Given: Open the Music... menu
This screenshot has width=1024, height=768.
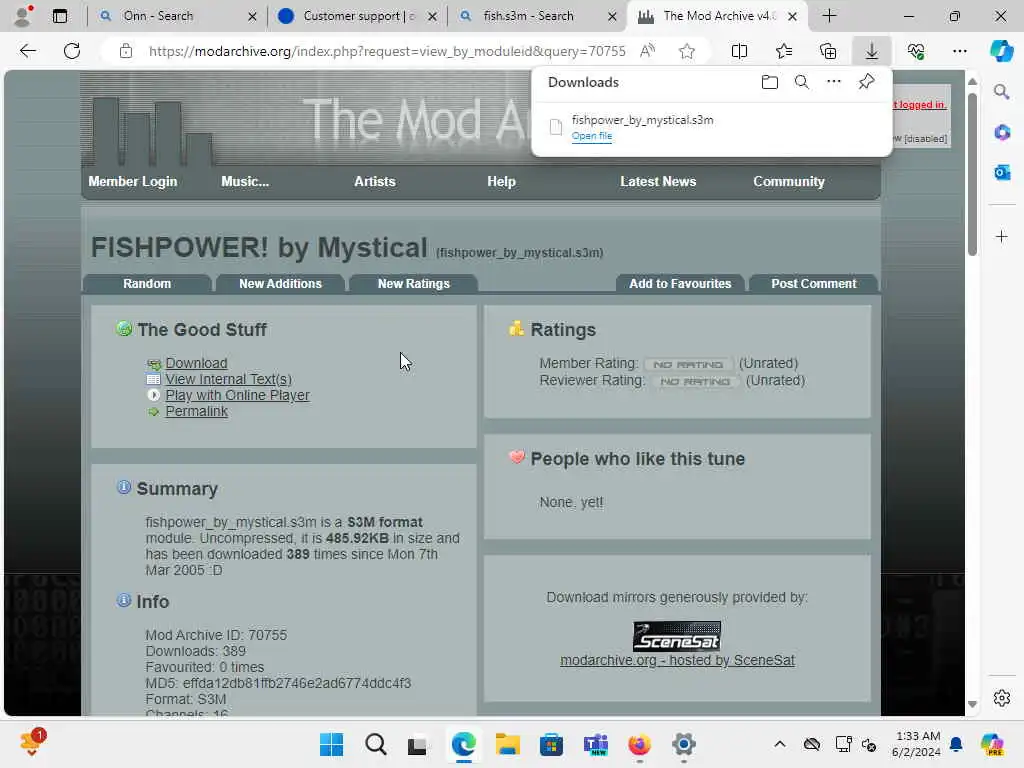Looking at the screenshot, I should [245, 182].
